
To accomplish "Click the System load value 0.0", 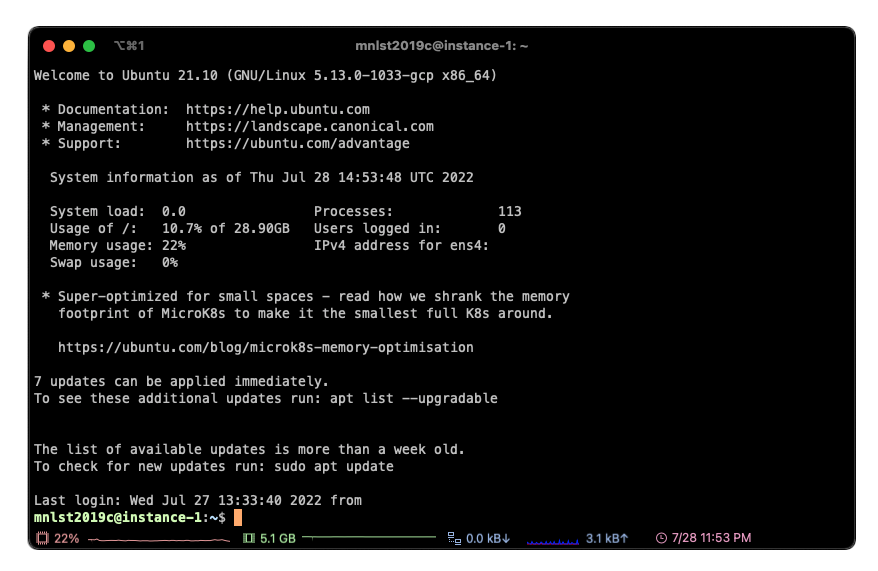I will [x=174, y=212].
